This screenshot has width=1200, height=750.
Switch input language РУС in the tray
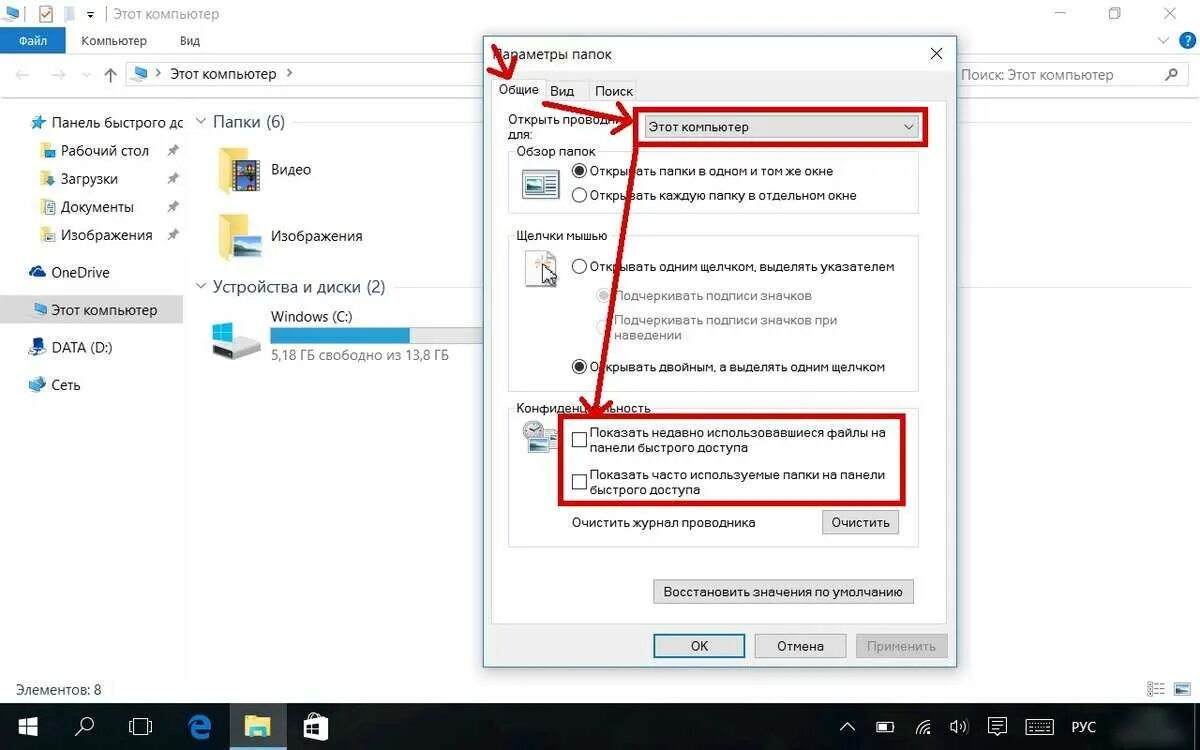[1083, 727]
